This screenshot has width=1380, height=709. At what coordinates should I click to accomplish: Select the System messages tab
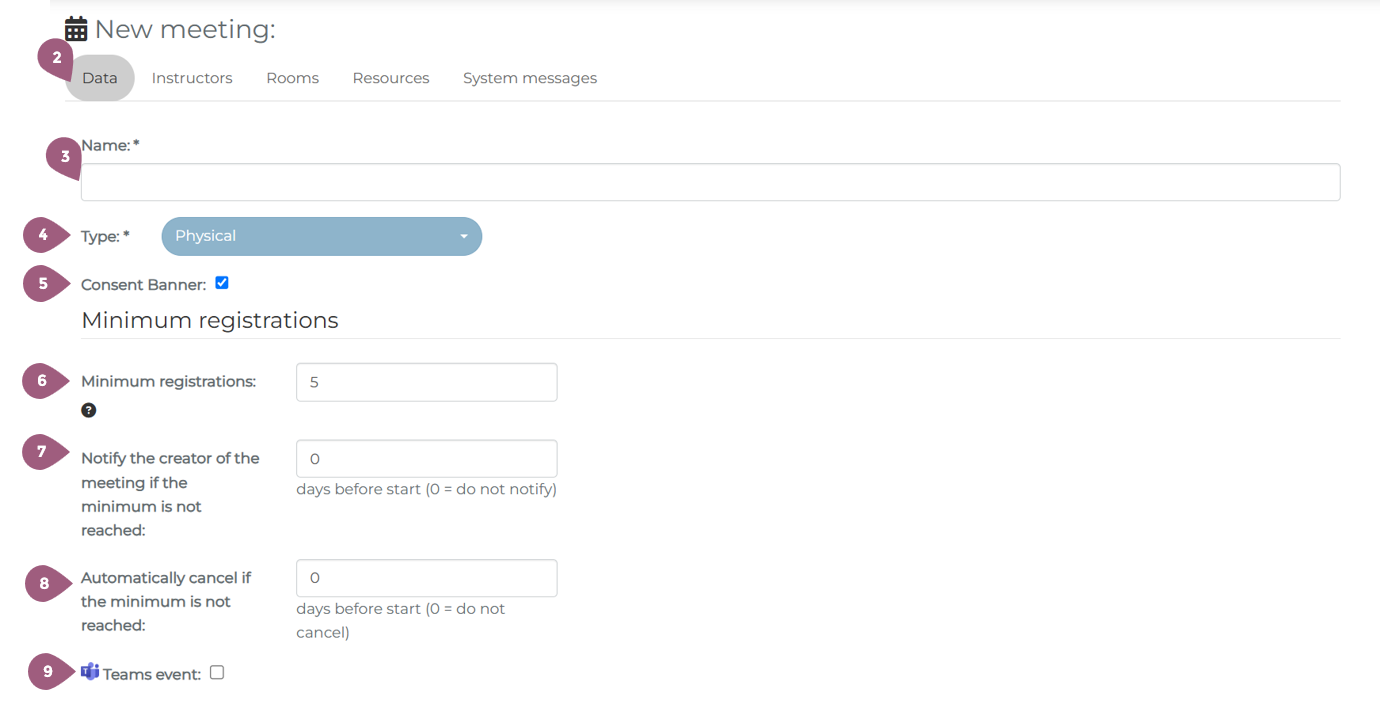click(530, 78)
